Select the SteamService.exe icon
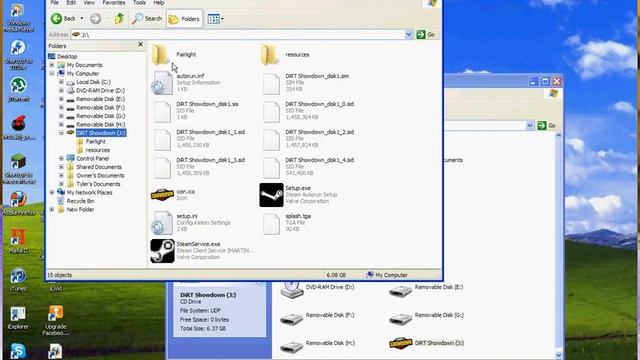Image resolution: width=640 pixels, height=360 pixels. (162, 251)
